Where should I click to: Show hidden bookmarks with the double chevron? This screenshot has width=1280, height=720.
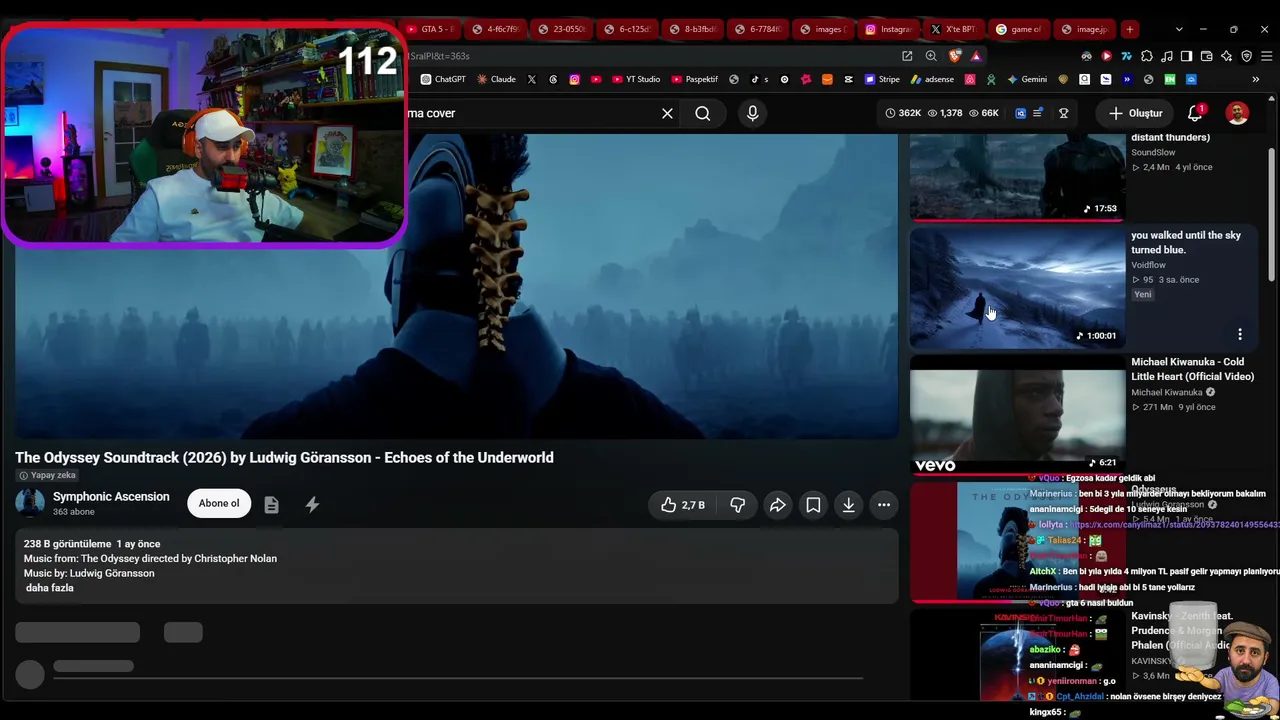[1256, 79]
